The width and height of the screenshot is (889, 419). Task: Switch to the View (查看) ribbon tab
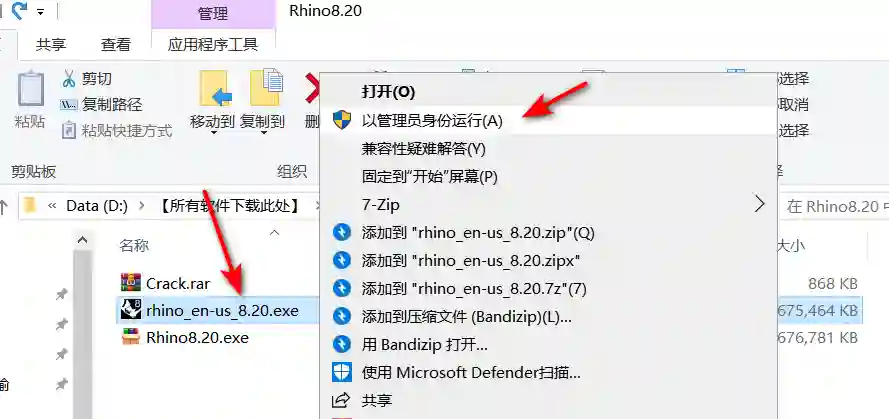116,44
